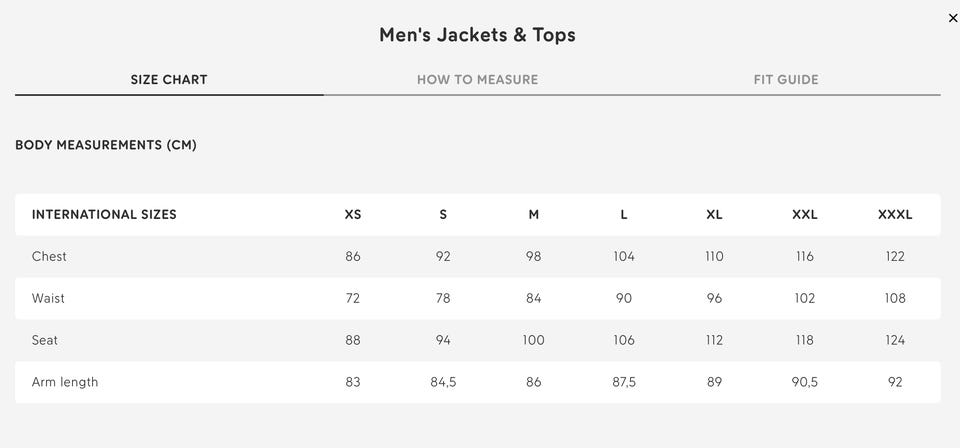This screenshot has height=448, width=960.
Task: Click the seat value for size XXXL
Action: tap(895, 341)
